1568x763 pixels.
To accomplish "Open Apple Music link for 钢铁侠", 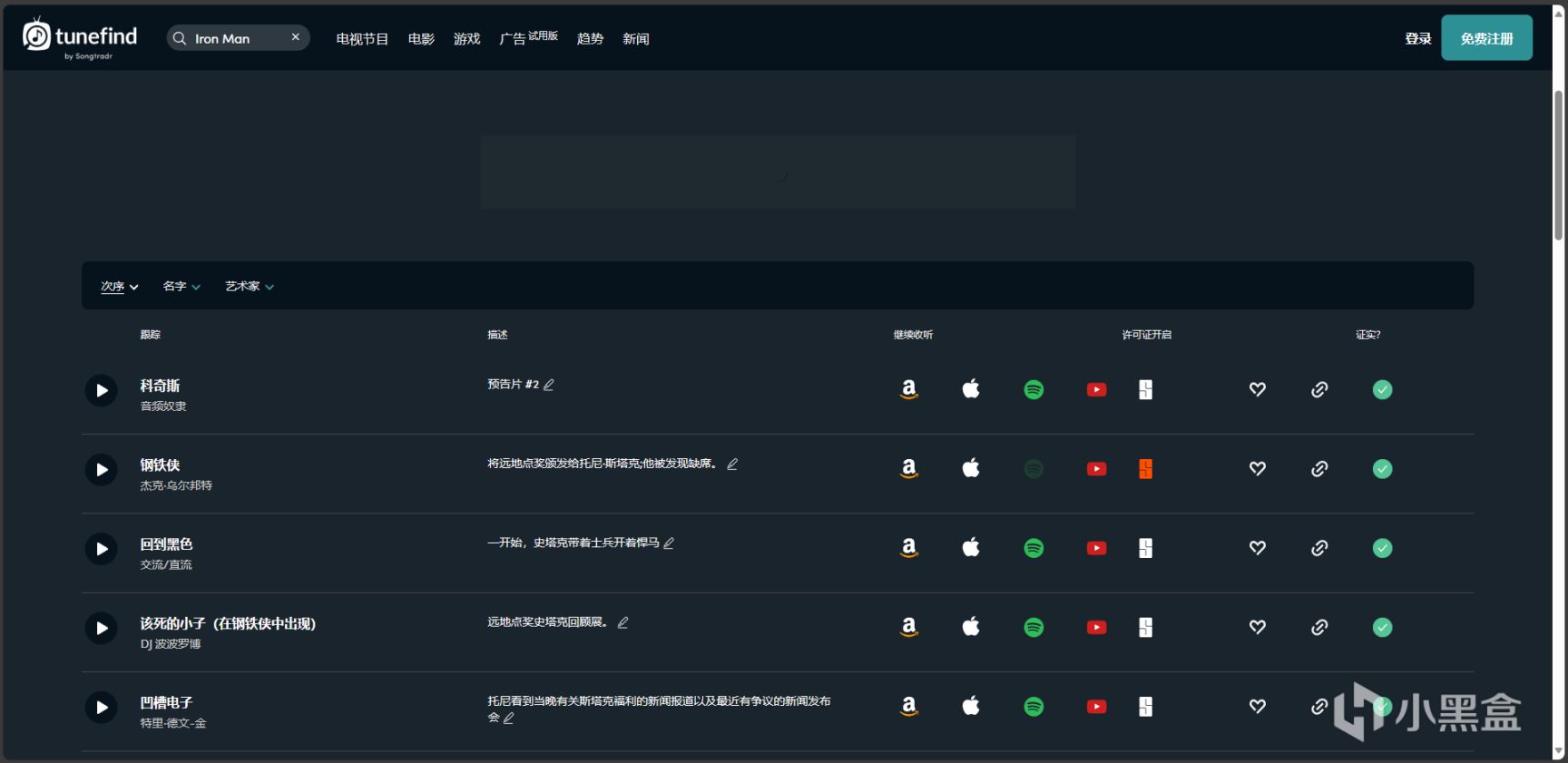I will click(x=971, y=468).
